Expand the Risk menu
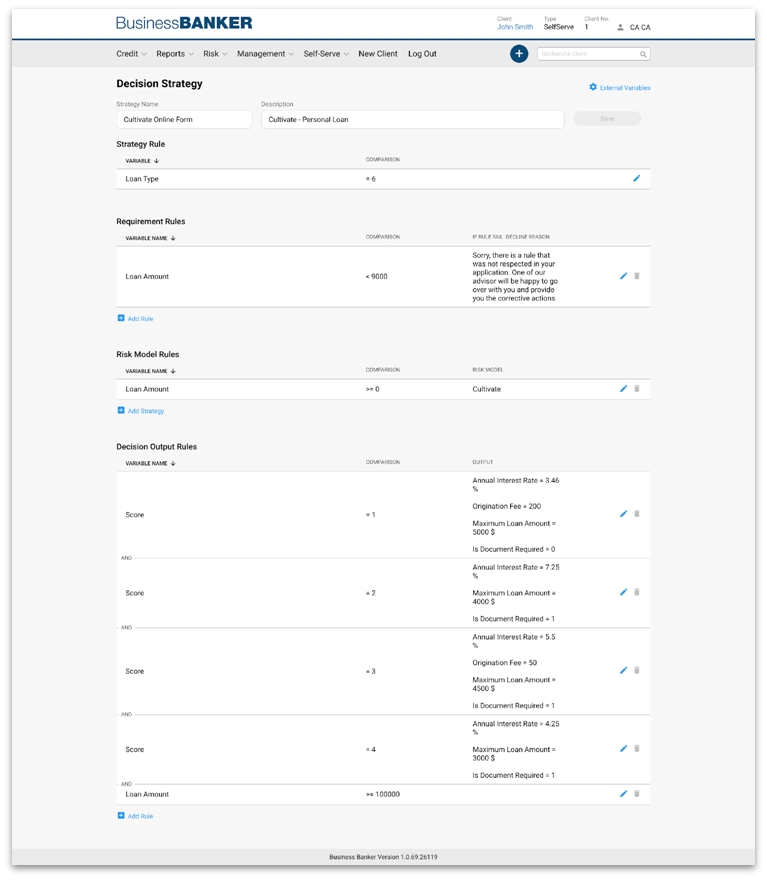Image resolution: width=767 pixels, height=880 pixels. tap(215, 54)
